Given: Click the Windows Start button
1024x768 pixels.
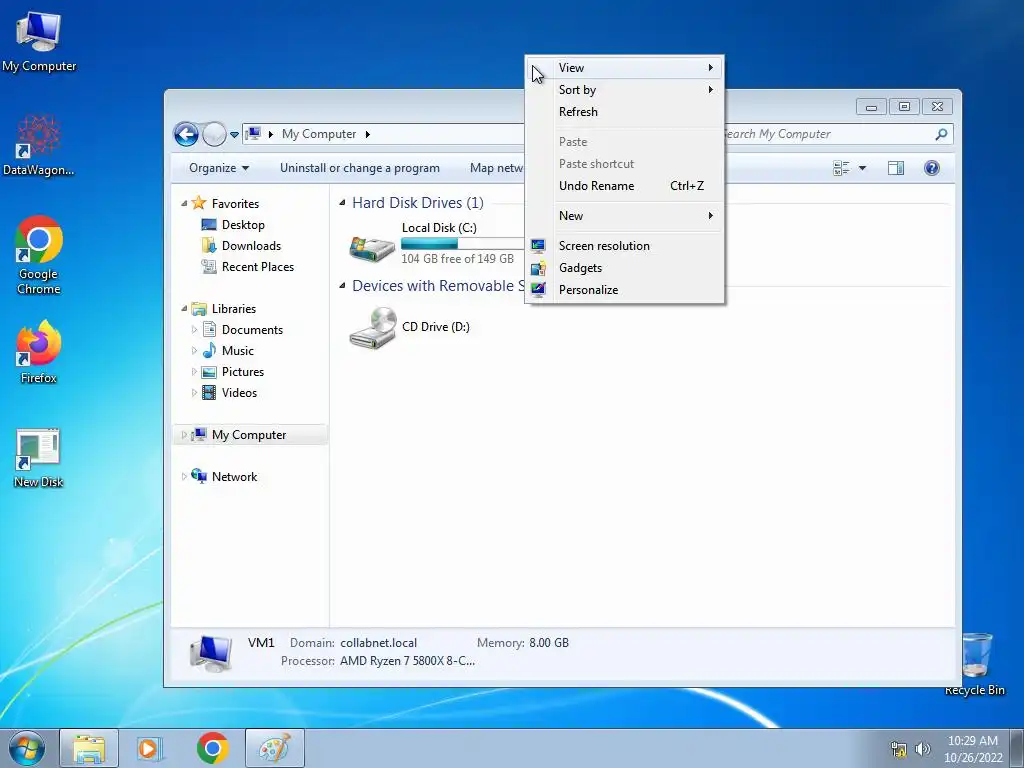Looking at the screenshot, I should click(27, 748).
